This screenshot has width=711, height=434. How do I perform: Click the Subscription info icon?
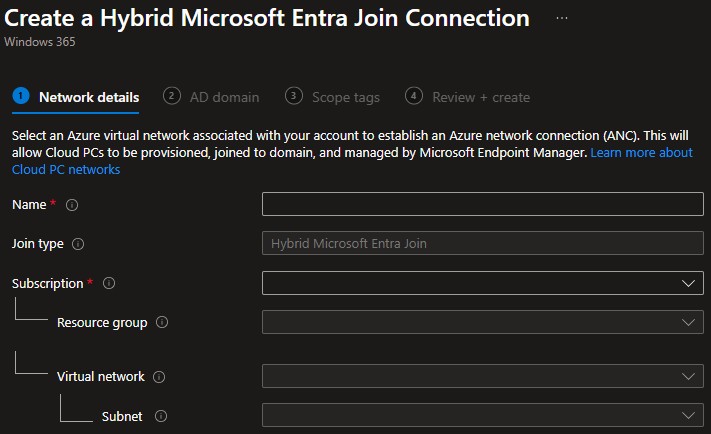point(109,284)
